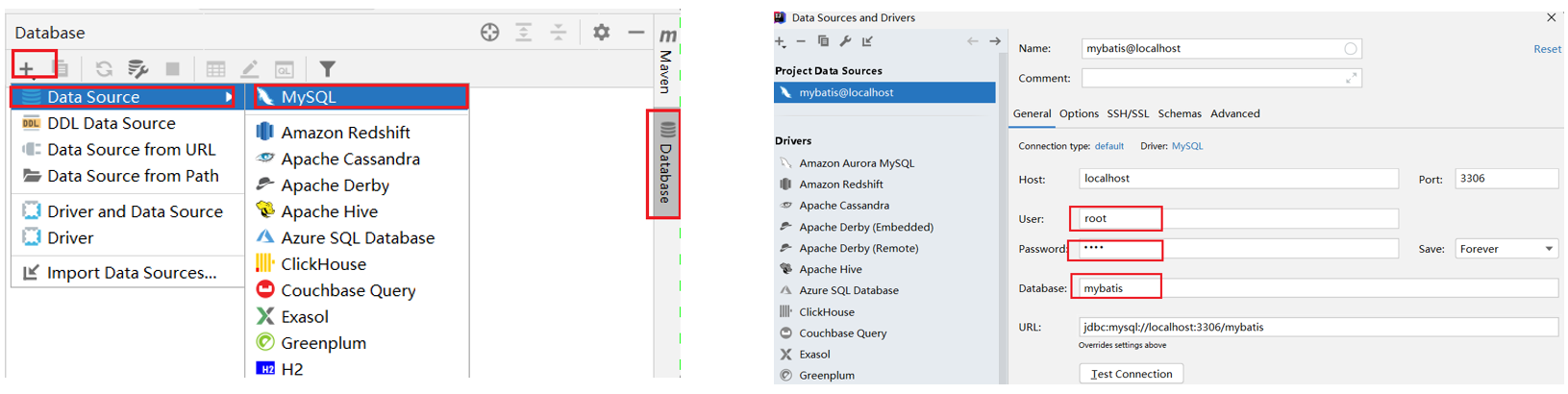Switch to the SSH/SSL tab
Screen dimensions: 1568x394
[x=1128, y=113]
